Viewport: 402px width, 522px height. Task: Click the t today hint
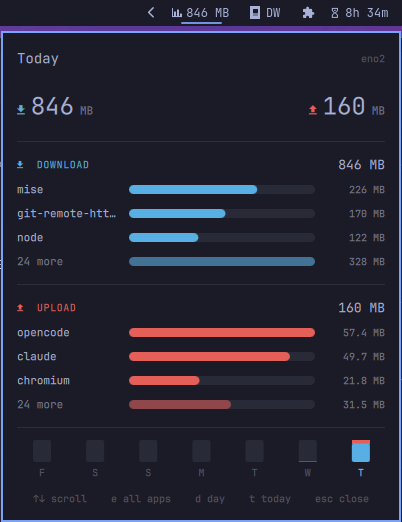(270, 499)
